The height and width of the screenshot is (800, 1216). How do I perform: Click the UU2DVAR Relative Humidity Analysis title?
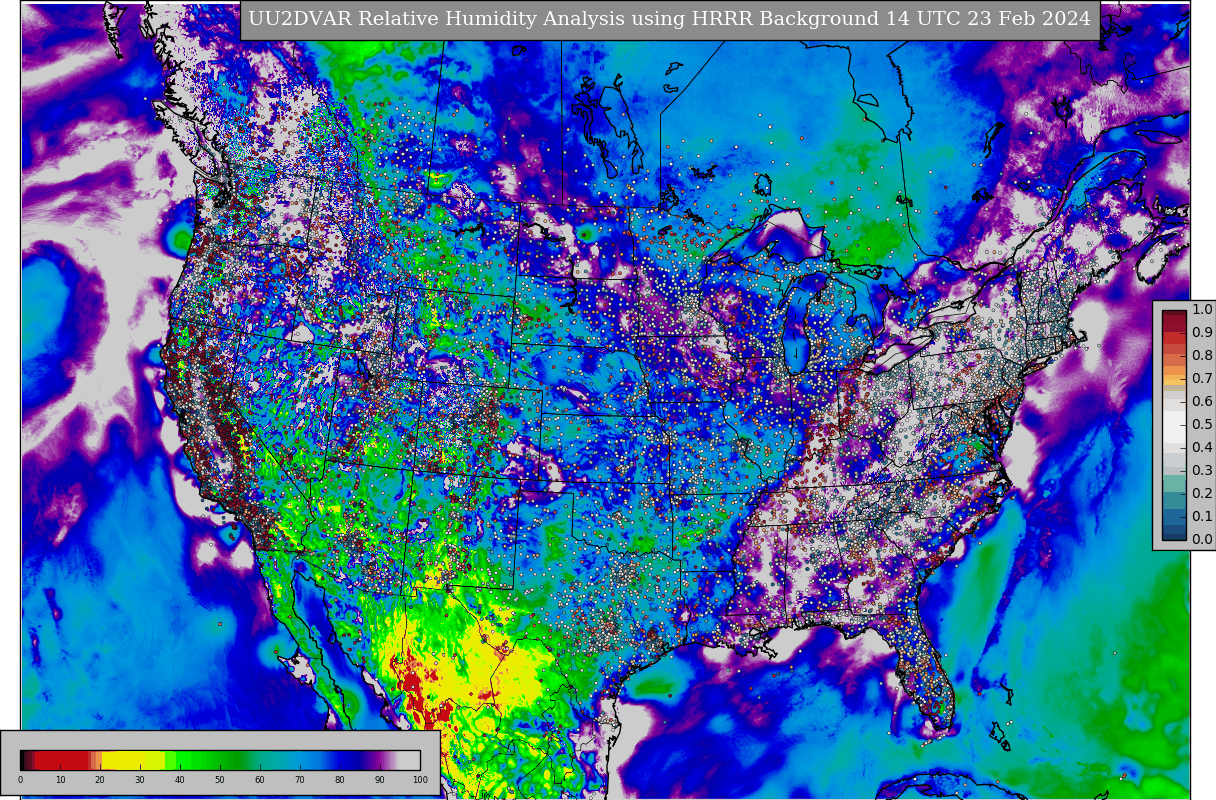pos(669,19)
